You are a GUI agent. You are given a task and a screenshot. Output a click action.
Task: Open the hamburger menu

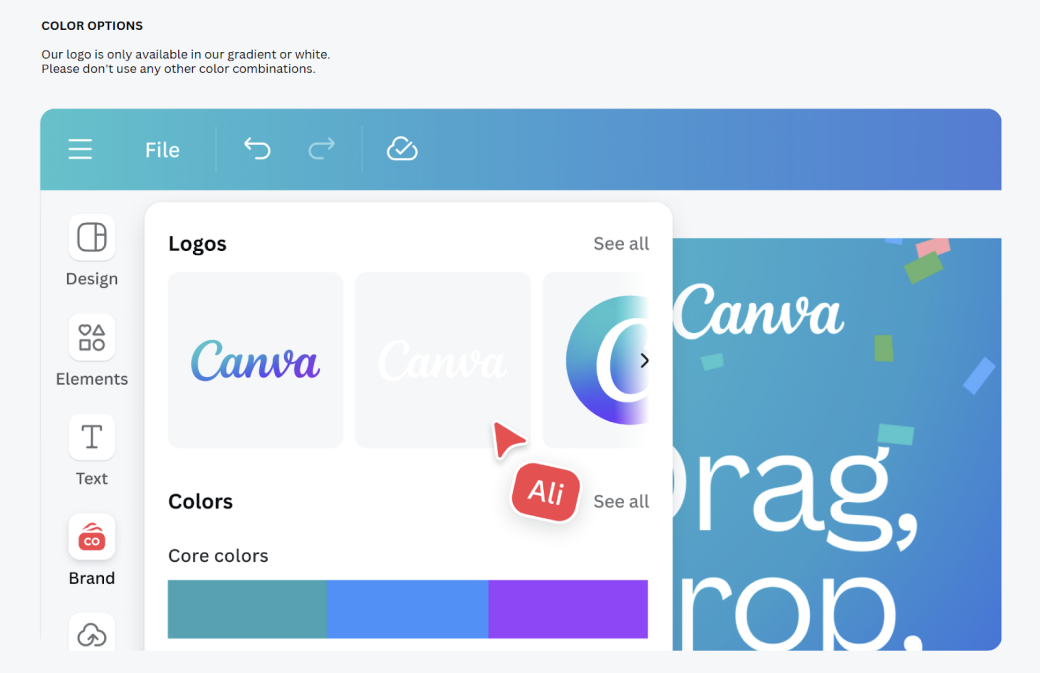point(80,149)
